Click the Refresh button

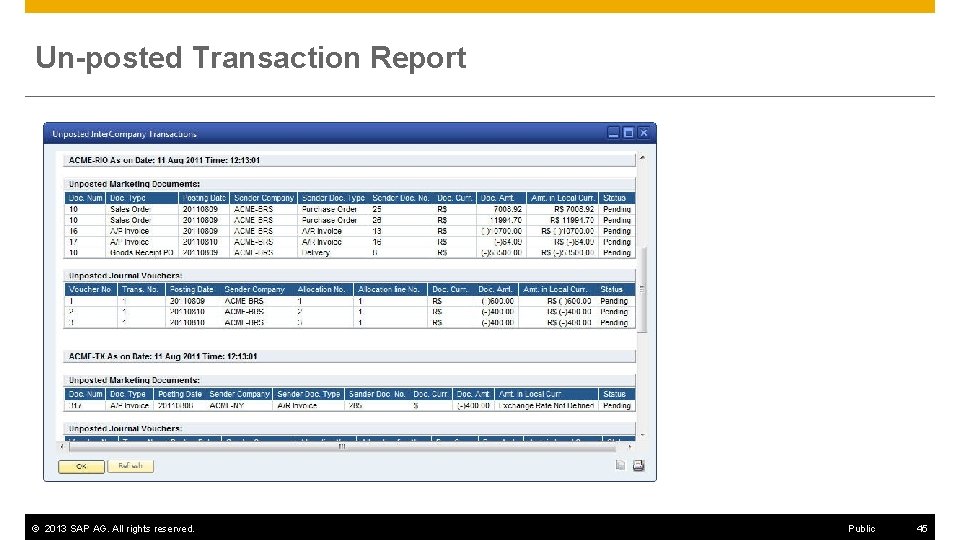(x=130, y=466)
